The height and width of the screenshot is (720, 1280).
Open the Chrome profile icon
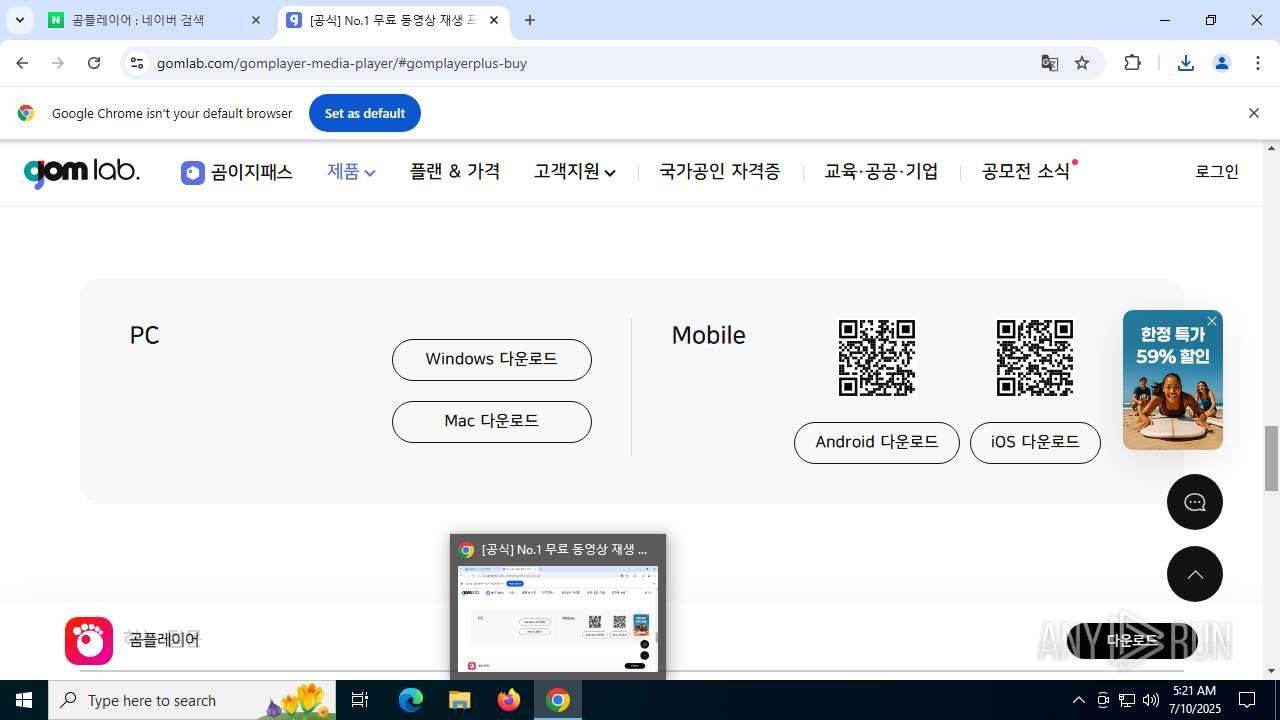[1222, 63]
